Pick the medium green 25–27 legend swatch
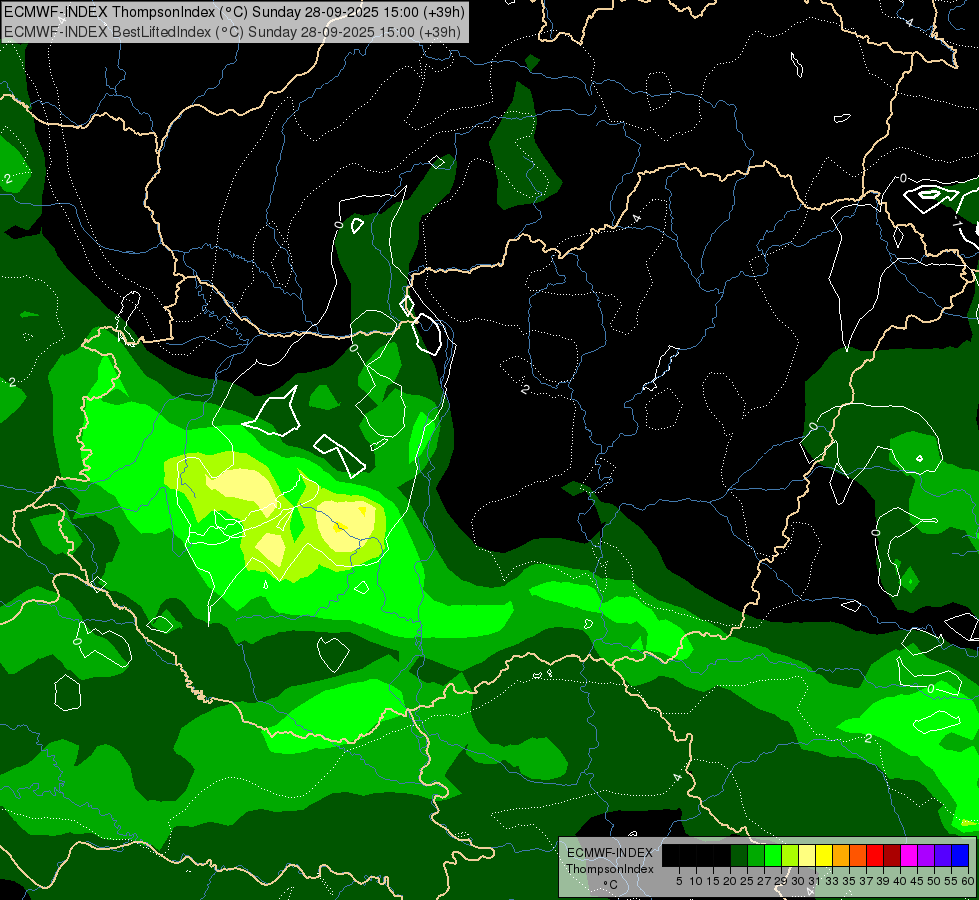The image size is (979, 900). [755, 855]
